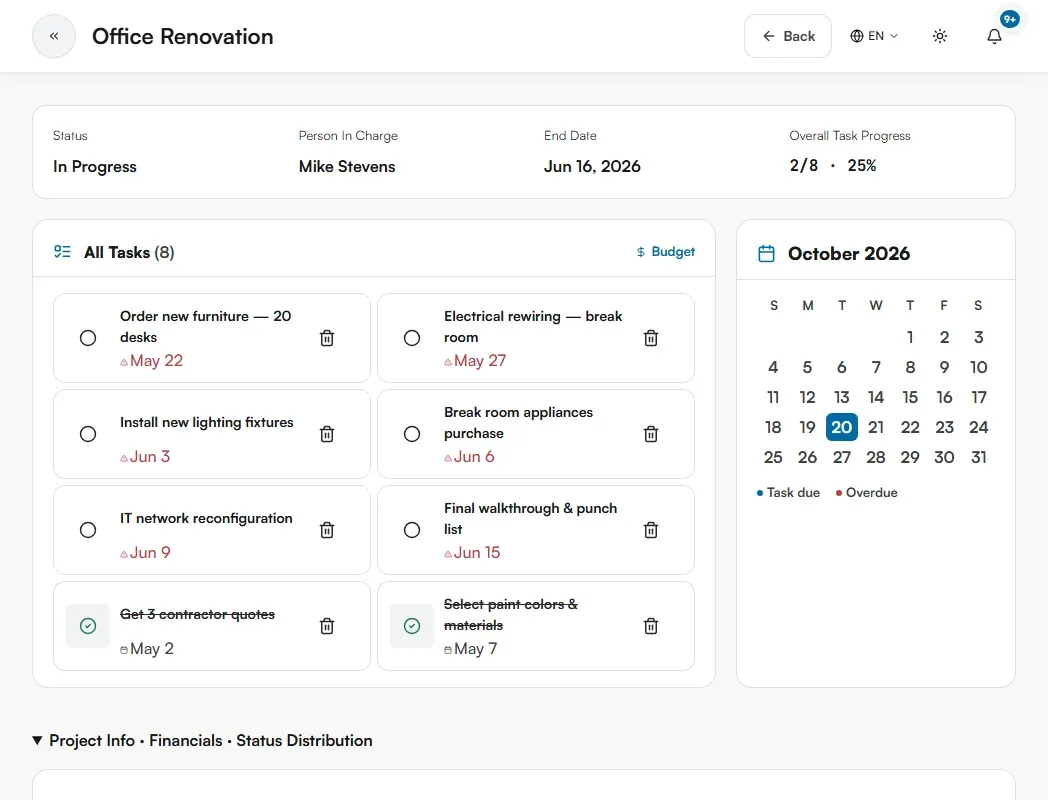
Task: Click the October 2026 heading
Action: coord(849,254)
